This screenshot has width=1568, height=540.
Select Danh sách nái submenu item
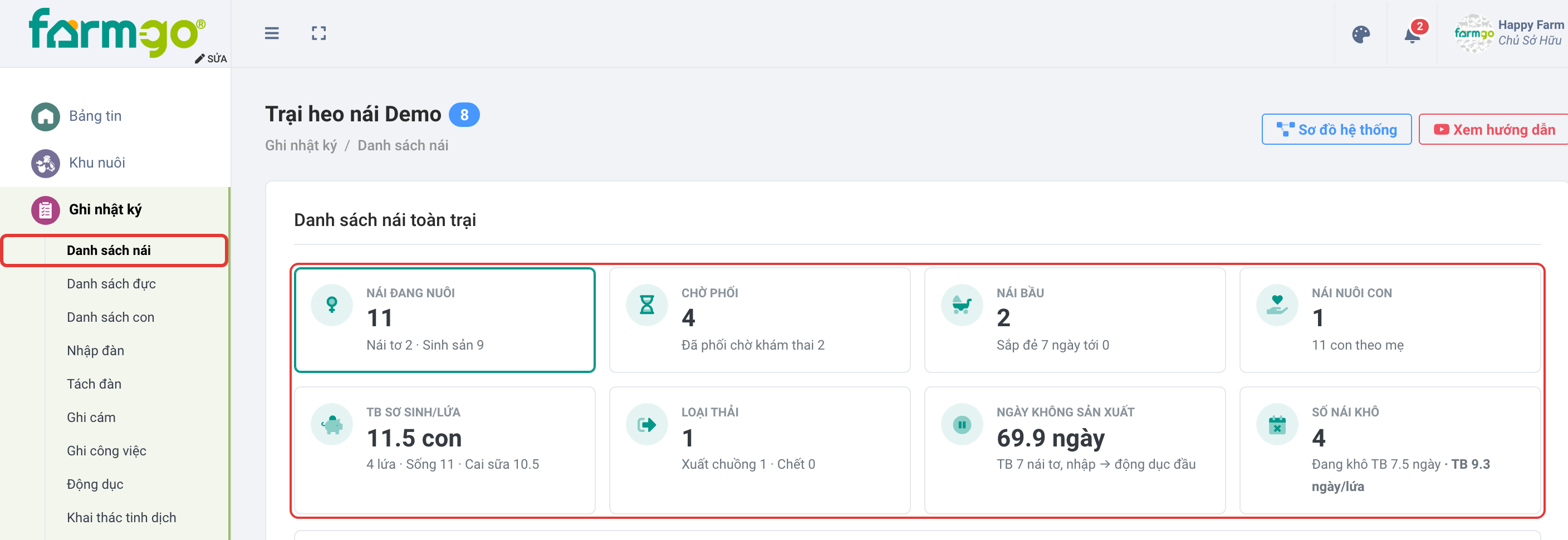pyautogui.click(x=115, y=250)
